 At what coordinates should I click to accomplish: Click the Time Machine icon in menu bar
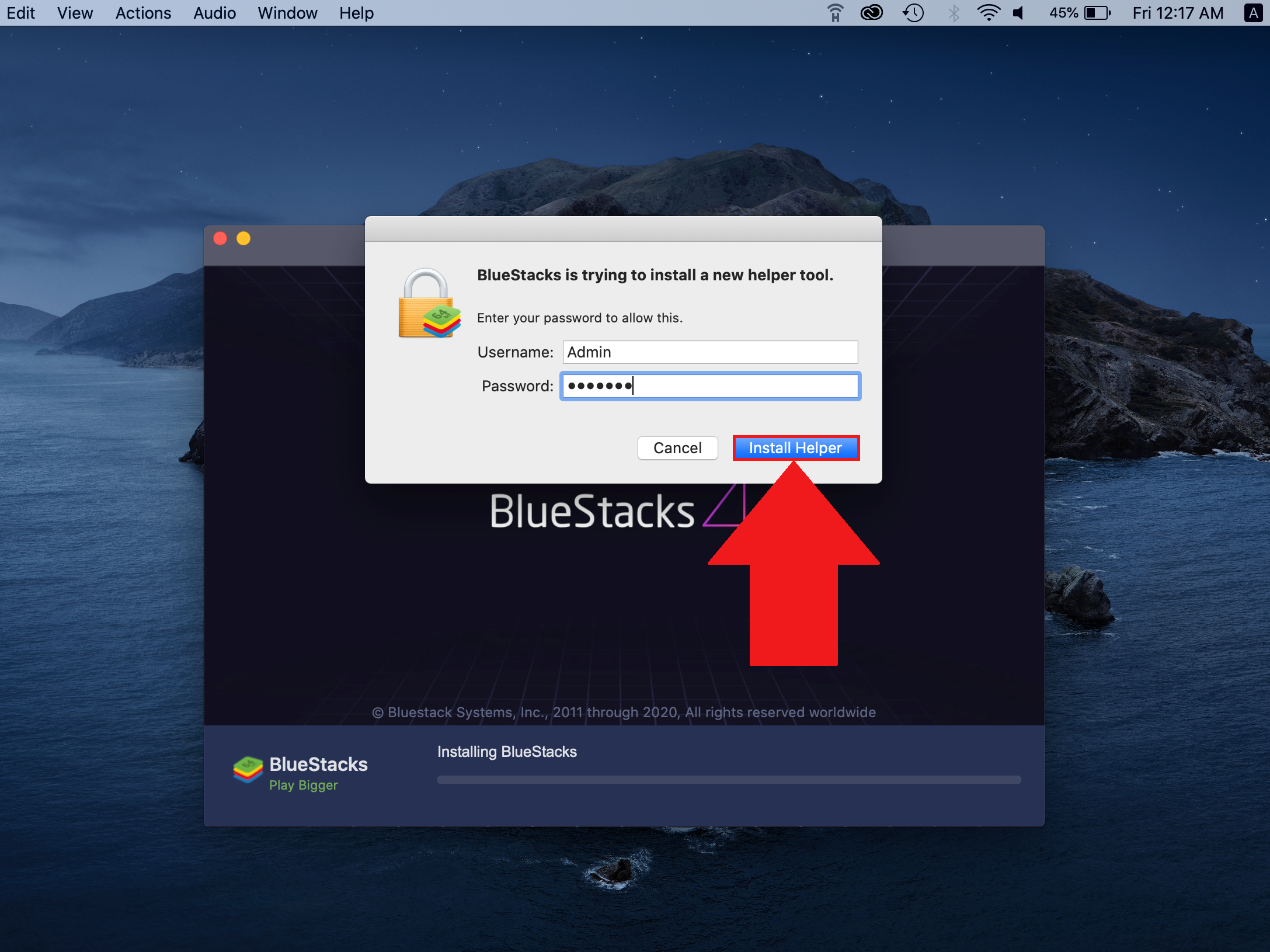(912, 13)
